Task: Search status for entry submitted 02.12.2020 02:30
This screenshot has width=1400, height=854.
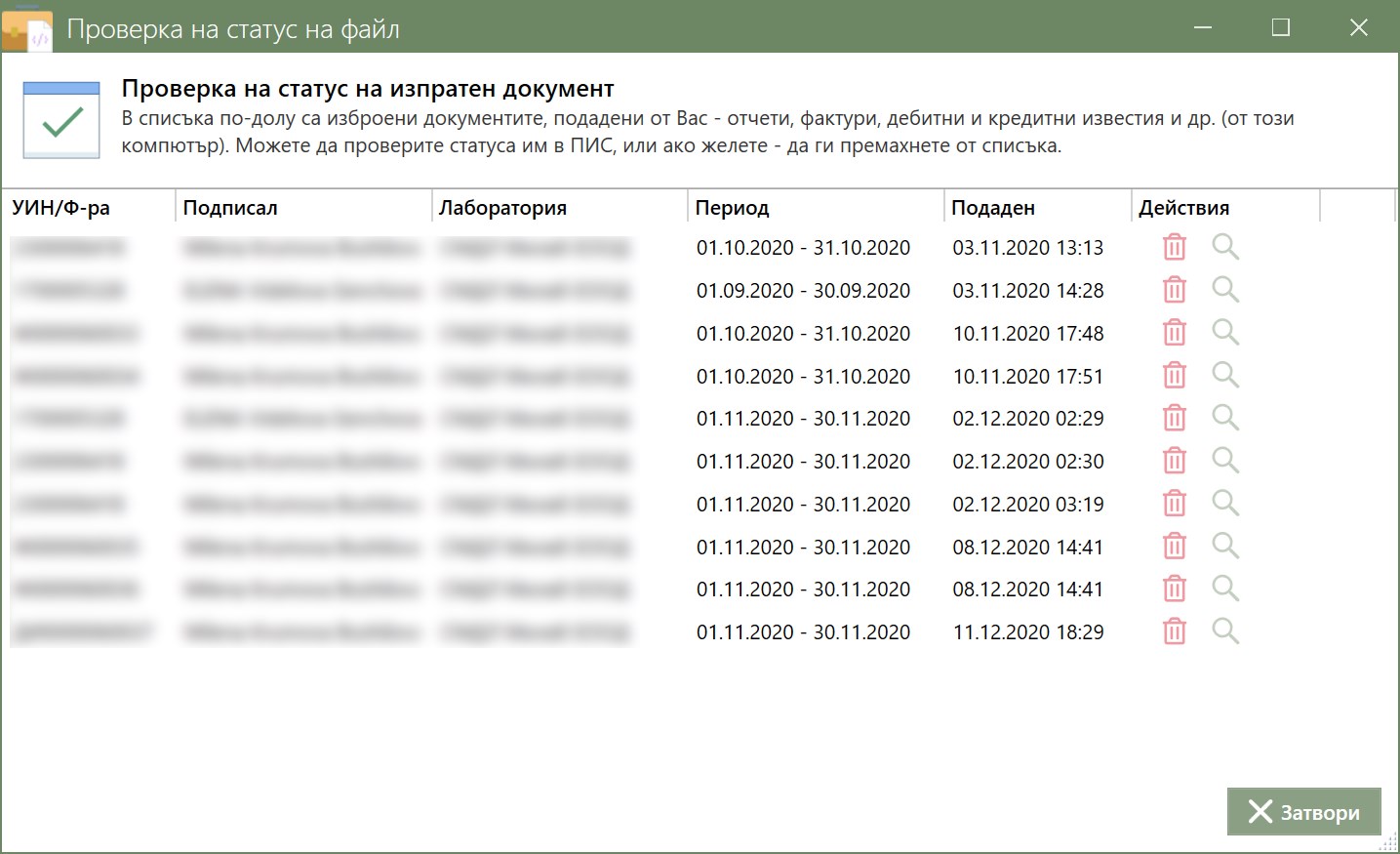Action: point(1225,461)
